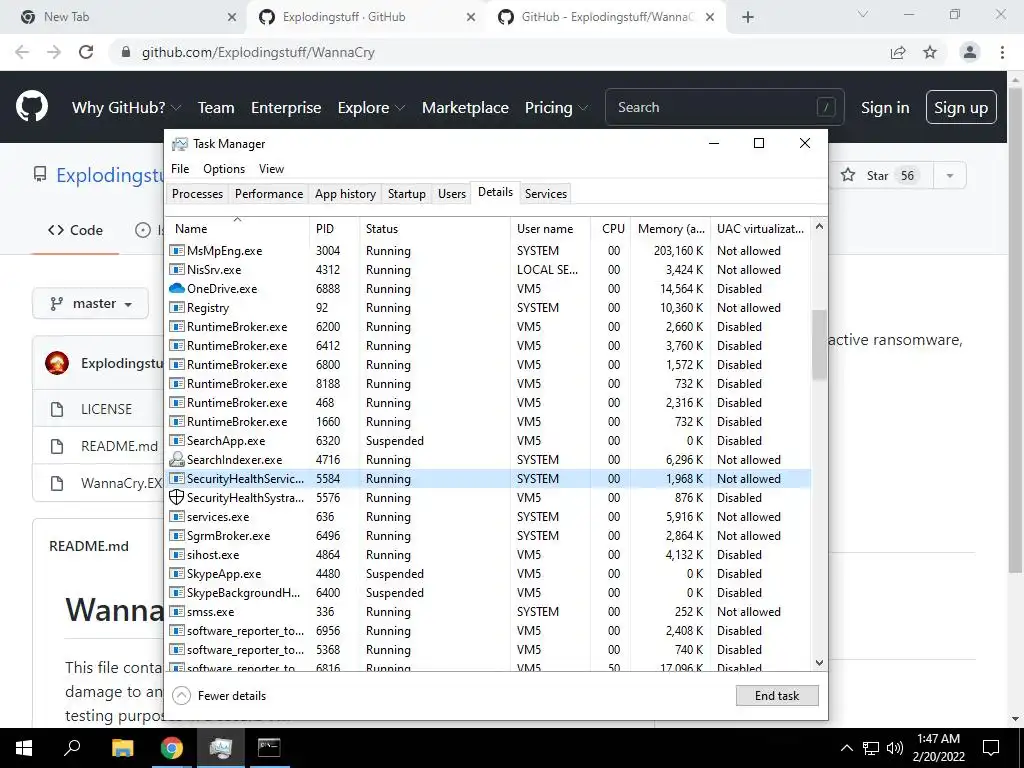1024x768 pixels.
Task: Select the MsMpEng.exe process row
Action: [488, 251]
